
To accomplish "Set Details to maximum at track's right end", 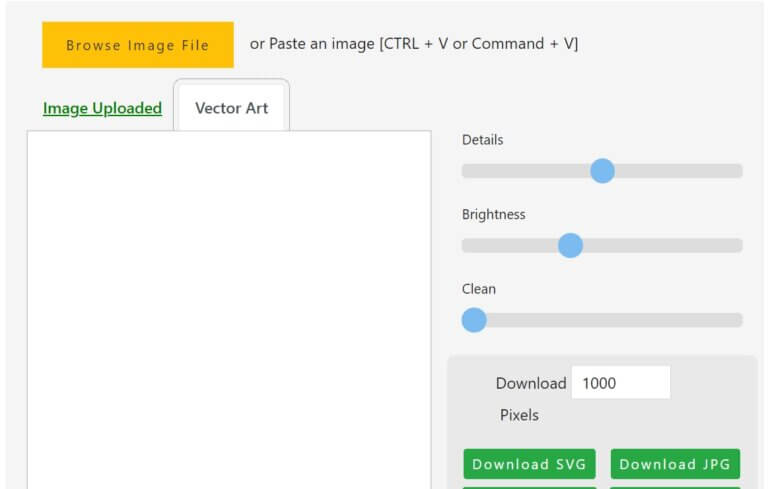I will pos(738,171).
